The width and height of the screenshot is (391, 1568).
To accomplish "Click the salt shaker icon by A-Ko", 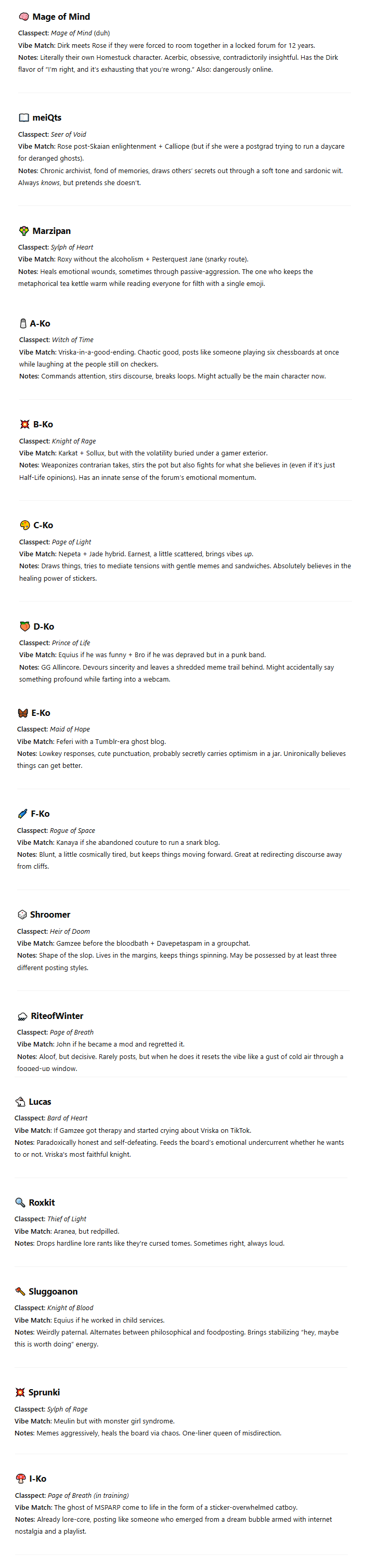I will pos(23,323).
